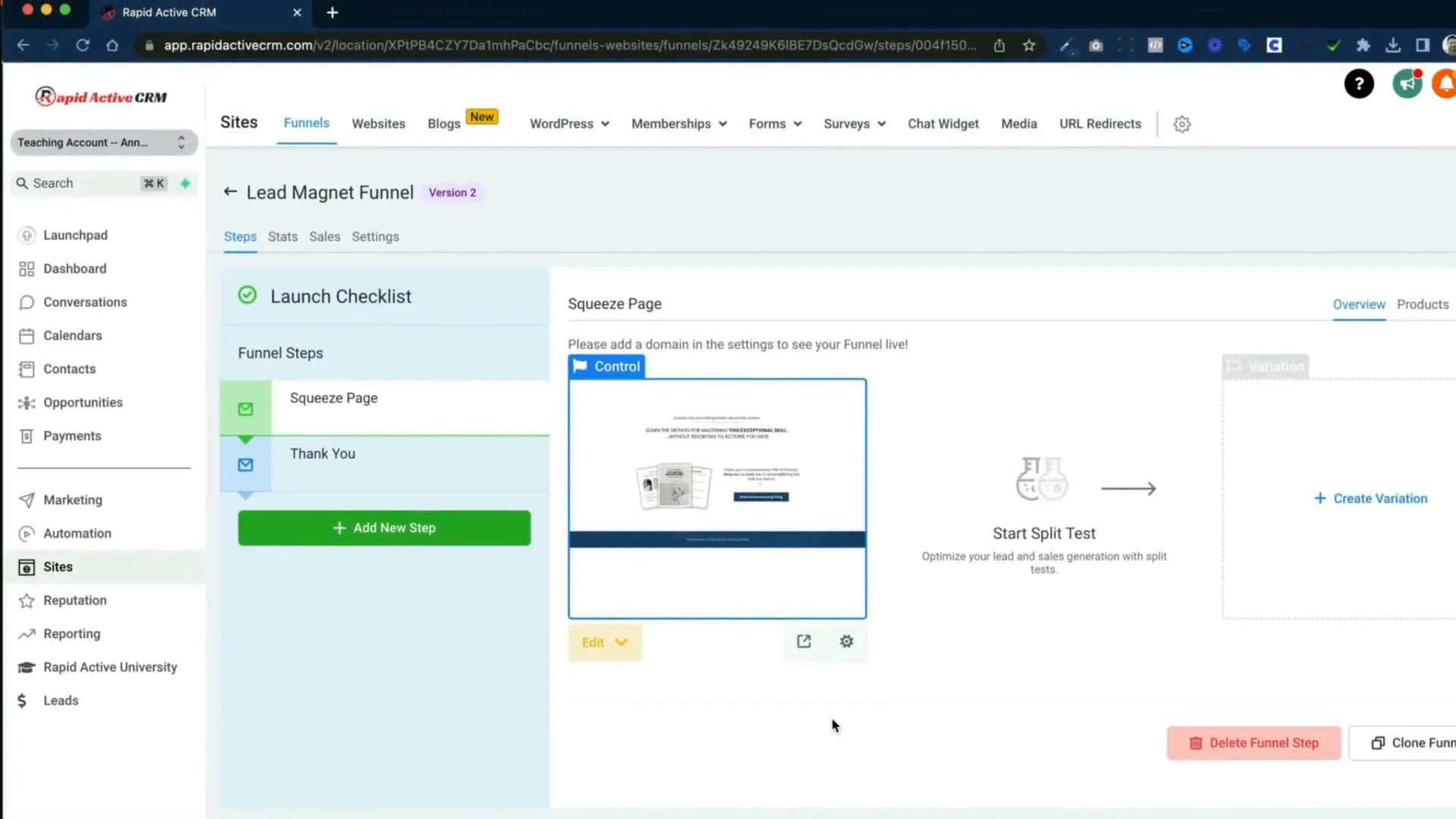Viewport: 1456px width, 819px height.
Task: Open Leads in sidebar
Action: pyautogui.click(x=61, y=700)
